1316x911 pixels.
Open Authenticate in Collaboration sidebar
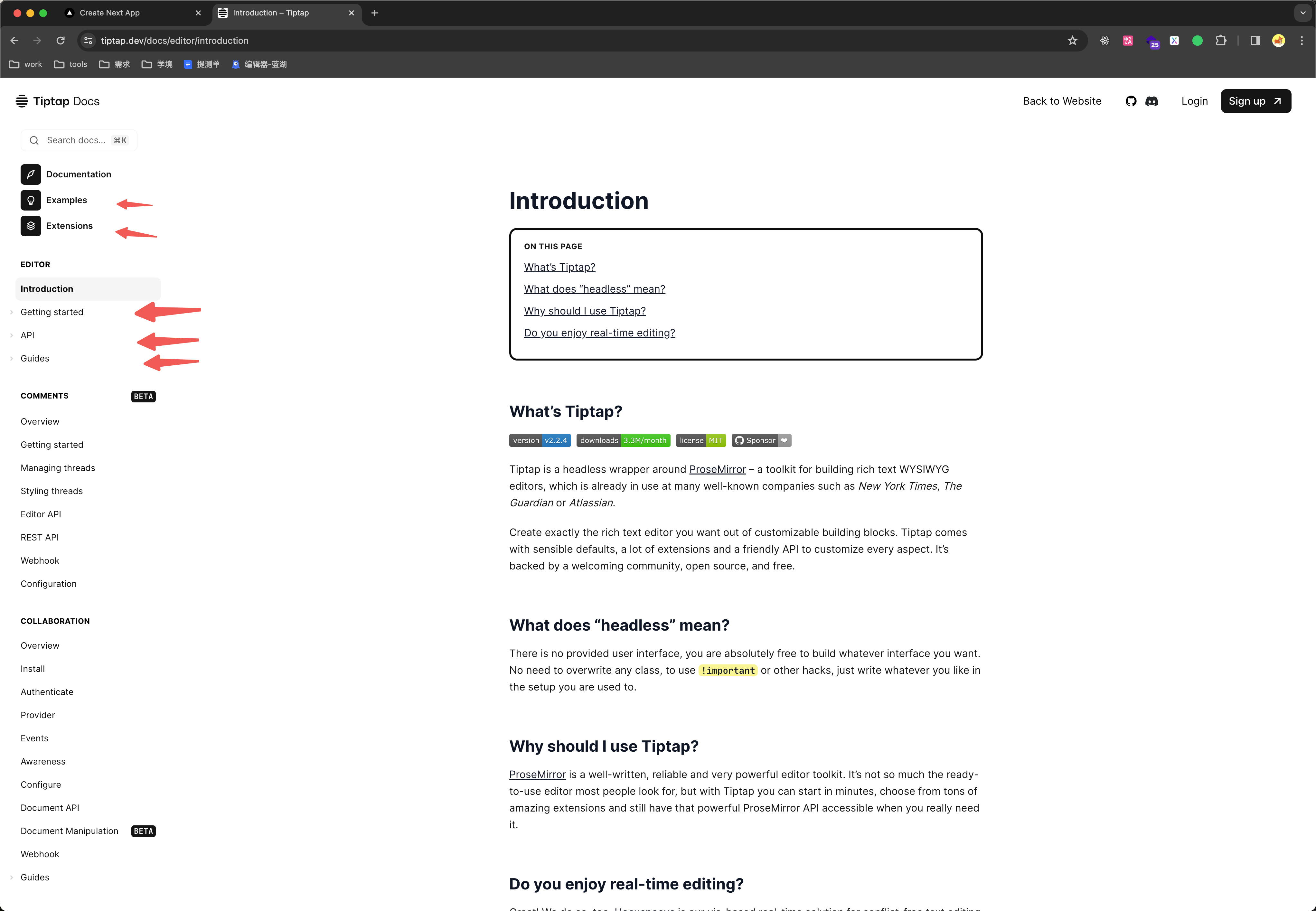point(47,692)
